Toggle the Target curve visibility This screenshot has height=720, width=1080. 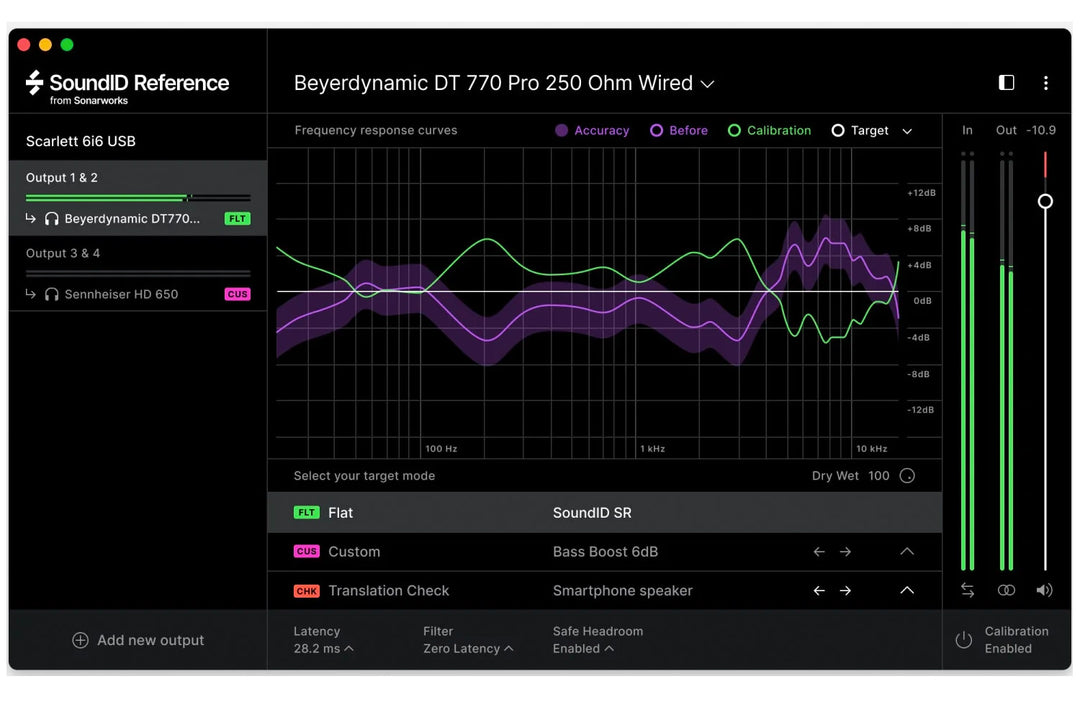click(x=860, y=130)
